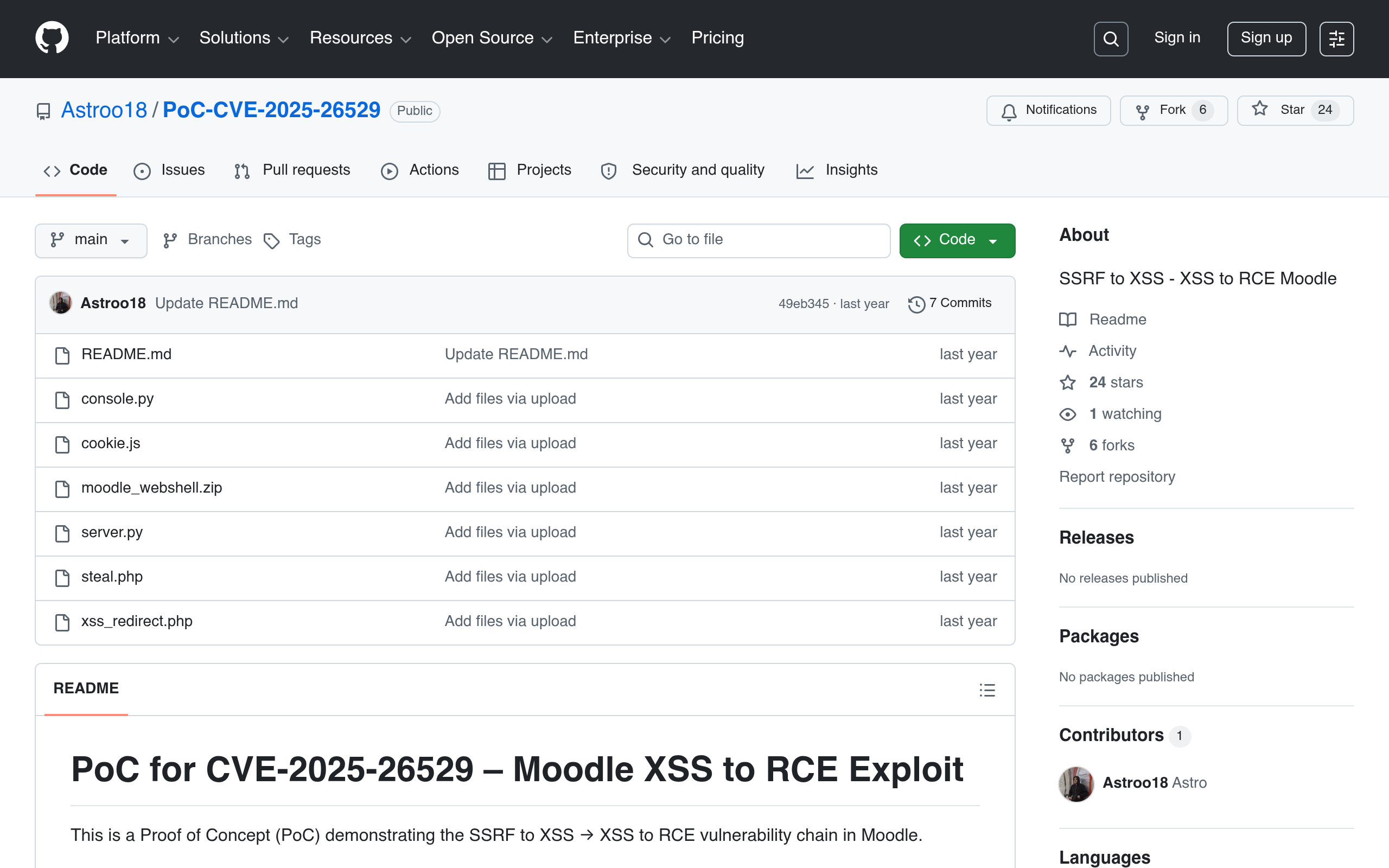Click the Branches git-branch icon
The width and height of the screenshot is (1389, 868).
pos(170,240)
